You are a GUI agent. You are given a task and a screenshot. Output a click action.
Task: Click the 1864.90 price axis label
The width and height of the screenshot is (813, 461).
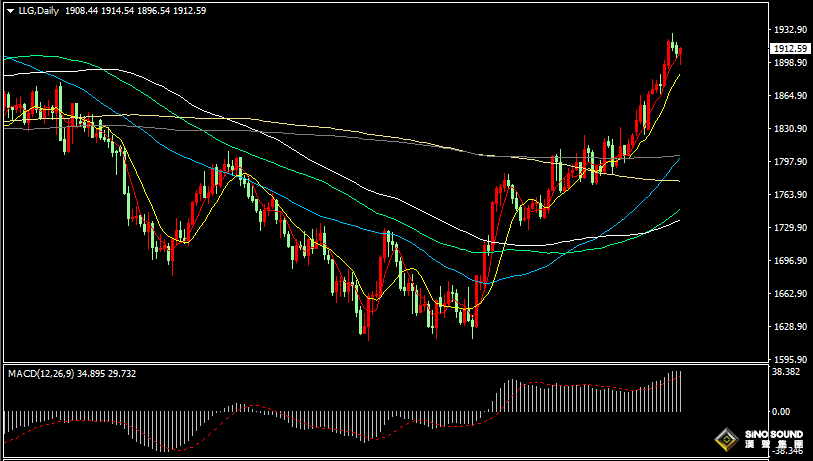coord(790,96)
